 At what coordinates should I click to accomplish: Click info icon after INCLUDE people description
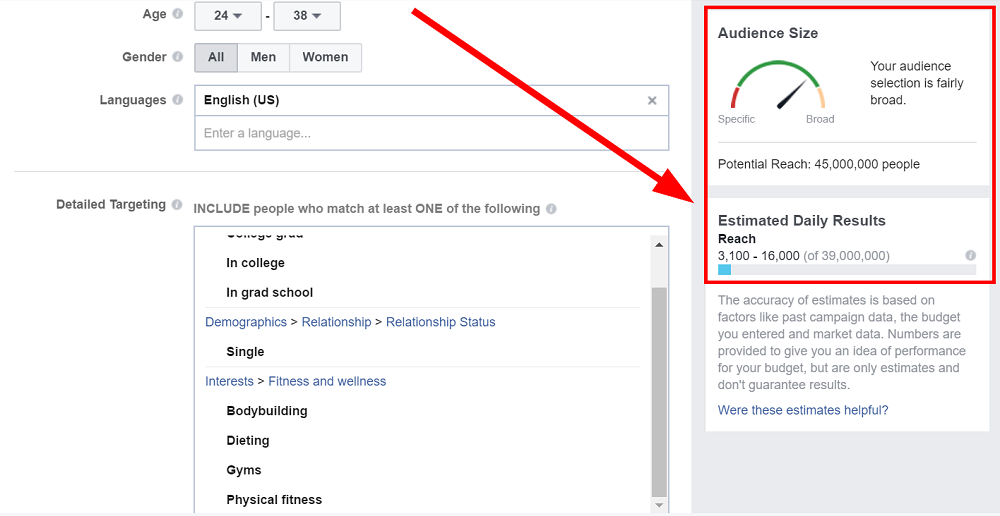tap(552, 209)
